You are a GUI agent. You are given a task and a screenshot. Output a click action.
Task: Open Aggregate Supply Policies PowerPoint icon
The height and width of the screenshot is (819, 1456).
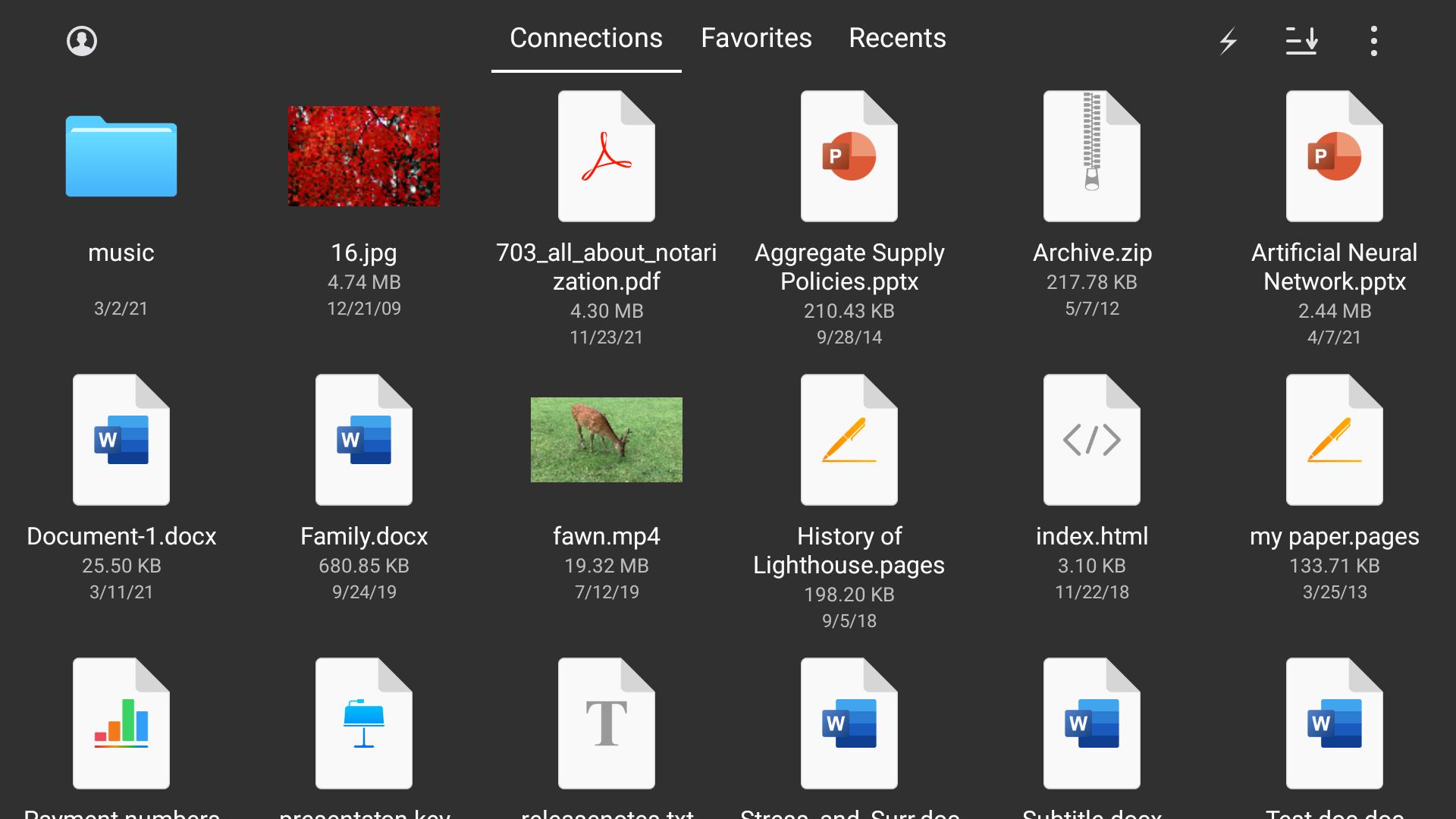(849, 156)
